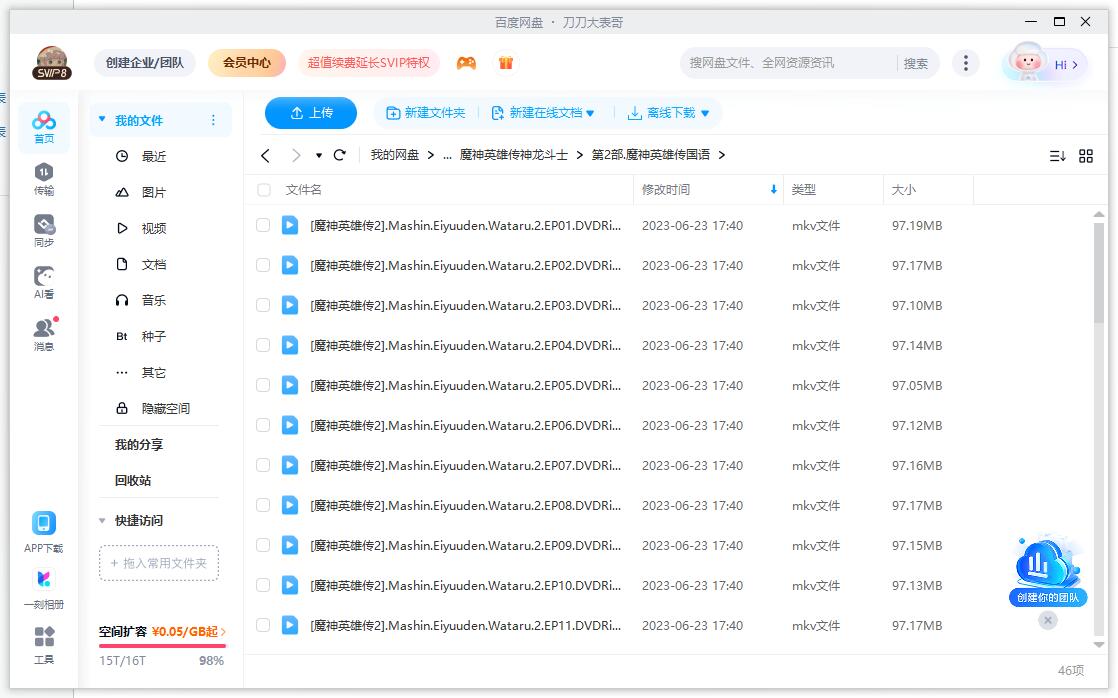Click the chevron after 我的网盘 breadcrumb
Image resolution: width=1118 pixels, height=698 pixels.
point(431,155)
